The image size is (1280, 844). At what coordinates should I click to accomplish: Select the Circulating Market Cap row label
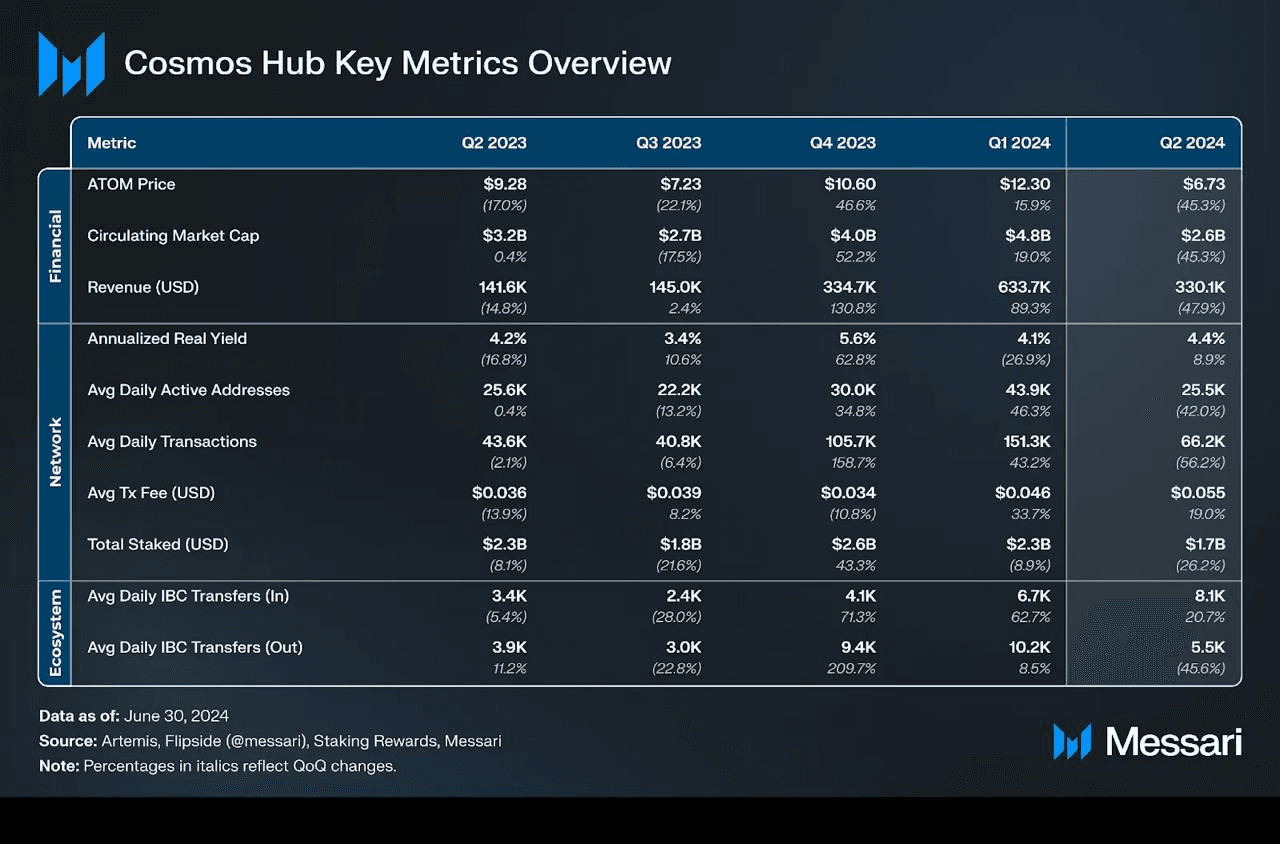pyautogui.click(x=173, y=236)
